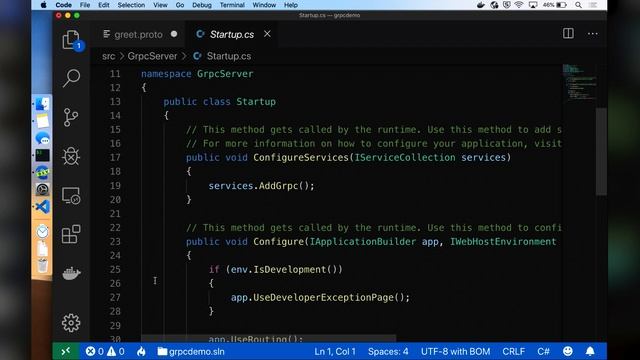Image resolution: width=640 pixels, height=360 pixels.
Task: Click the flame icon in status bar
Action: tap(141, 351)
